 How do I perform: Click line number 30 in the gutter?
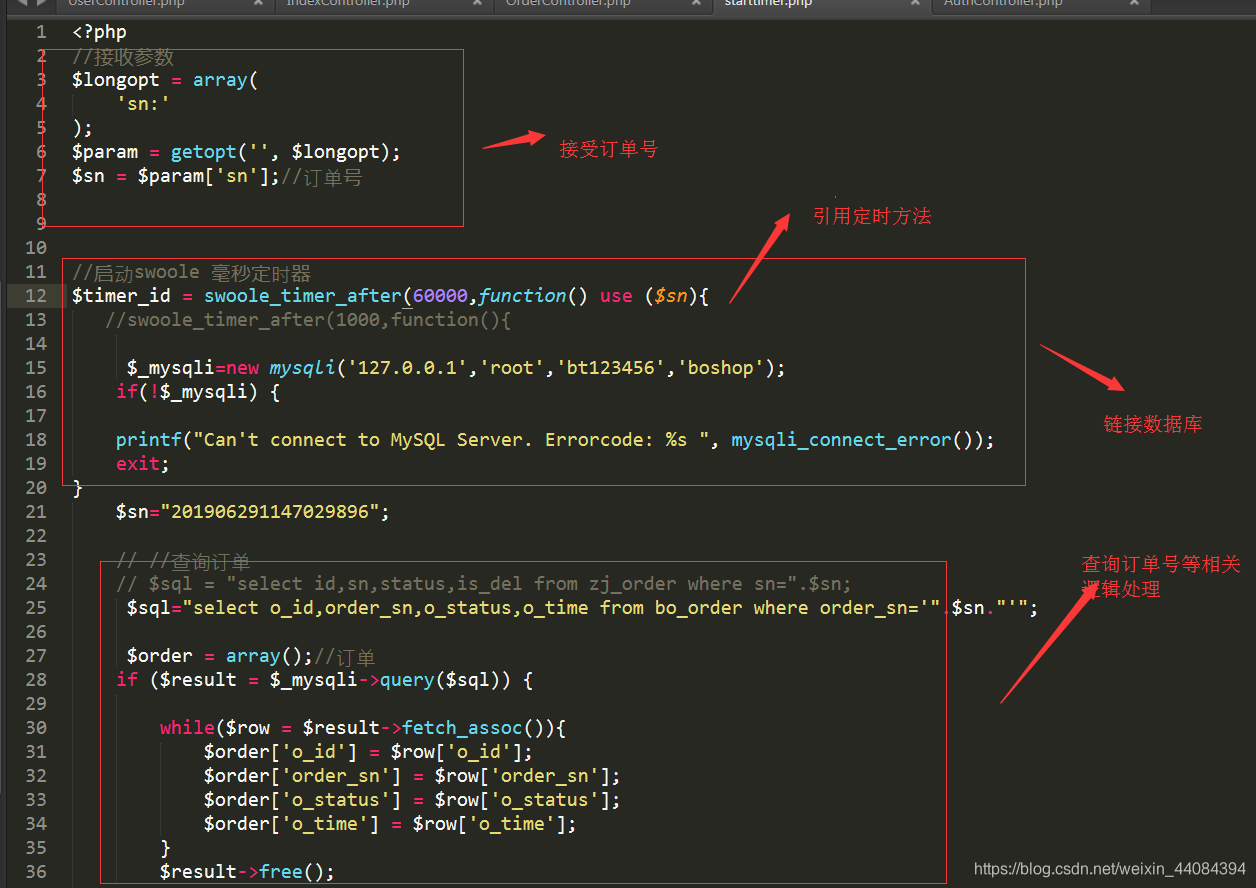pos(36,728)
